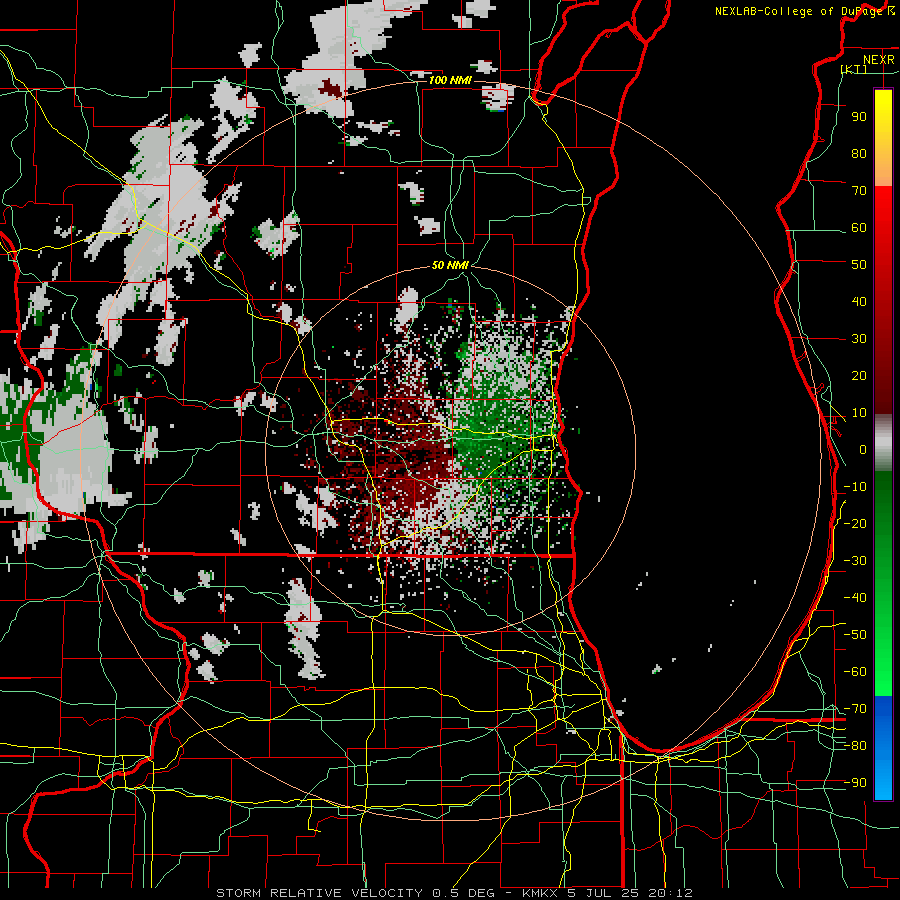
Task: Click the "[KT]" units label
Action: (x=854, y=69)
